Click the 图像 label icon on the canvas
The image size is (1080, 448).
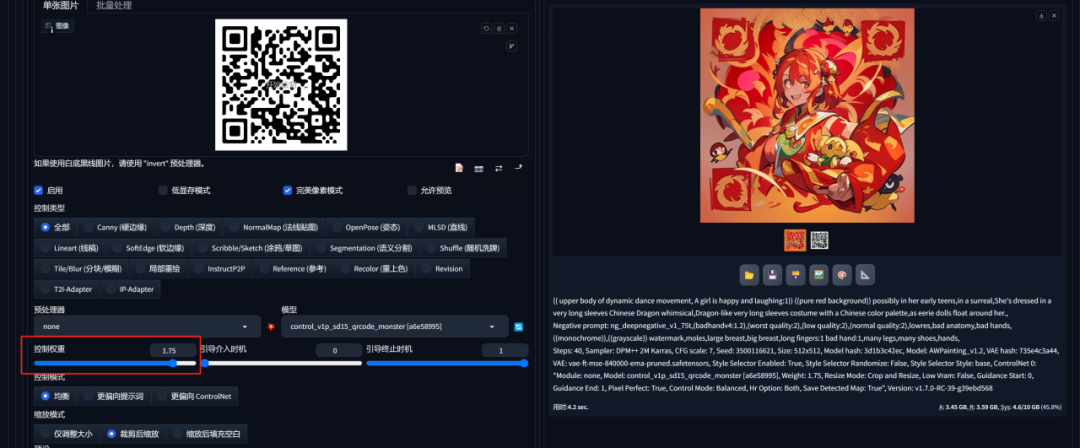(57, 26)
